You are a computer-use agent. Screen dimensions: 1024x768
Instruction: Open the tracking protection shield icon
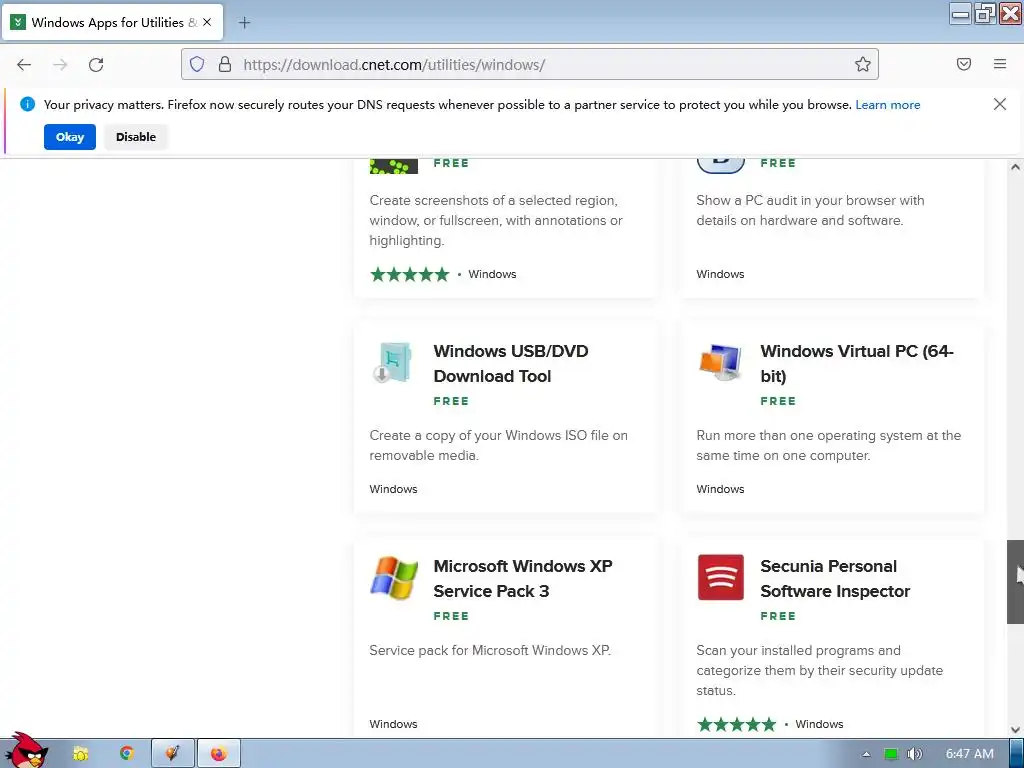point(197,64)
